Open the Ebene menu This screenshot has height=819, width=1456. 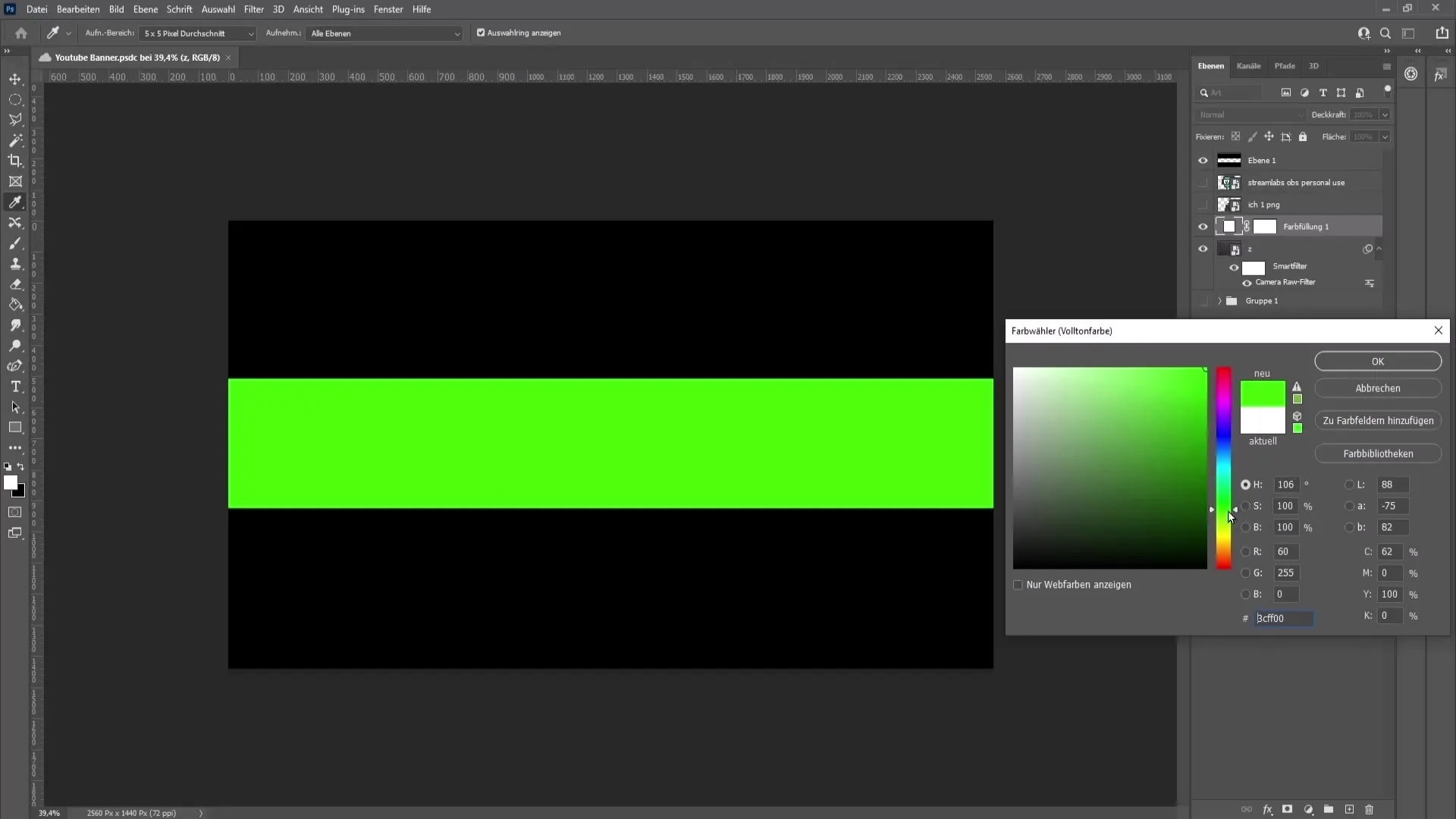tap(146, 9)
